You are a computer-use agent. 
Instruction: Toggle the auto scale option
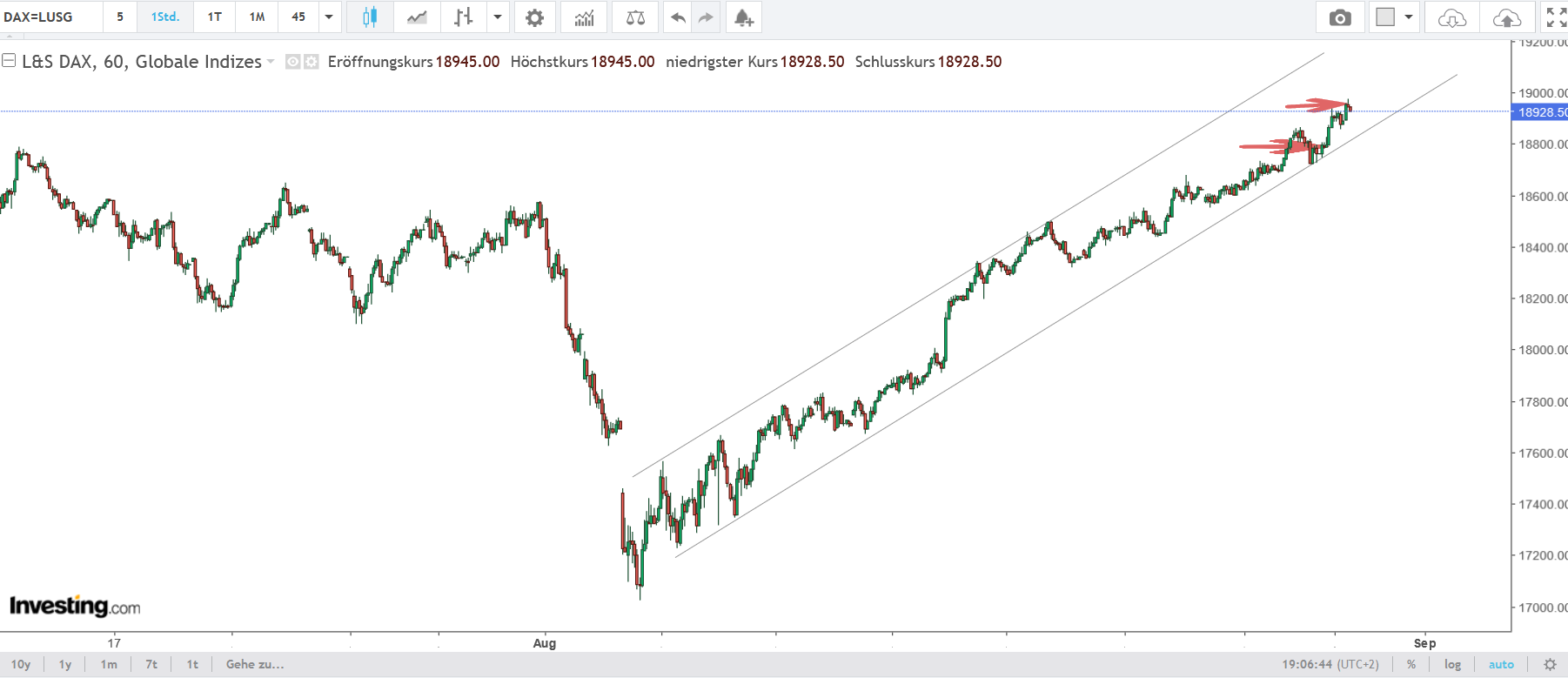(1501, 664)
